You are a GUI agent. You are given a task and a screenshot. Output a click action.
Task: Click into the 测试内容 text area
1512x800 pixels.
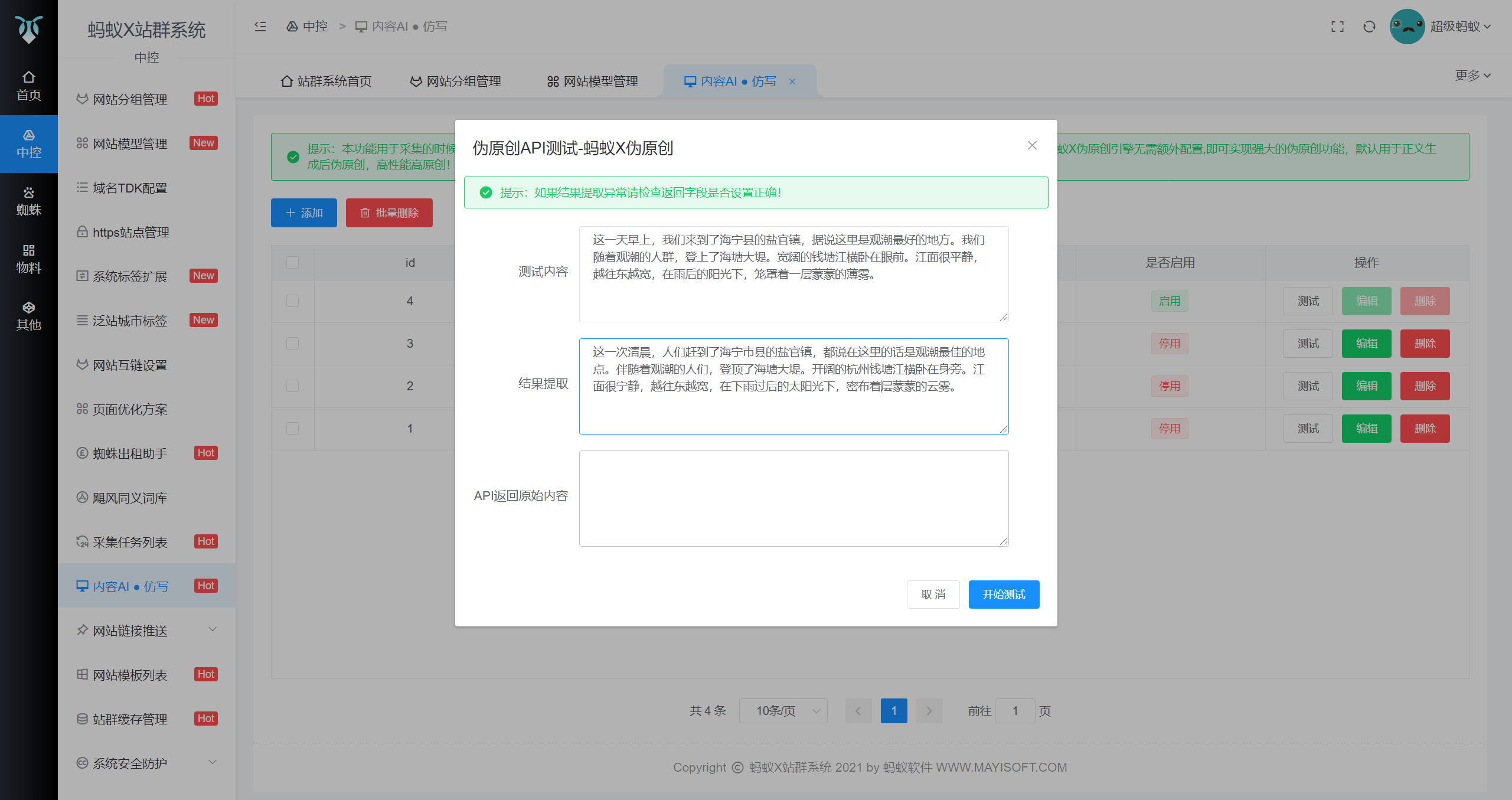pyautogui.click(x=793, y=275)
